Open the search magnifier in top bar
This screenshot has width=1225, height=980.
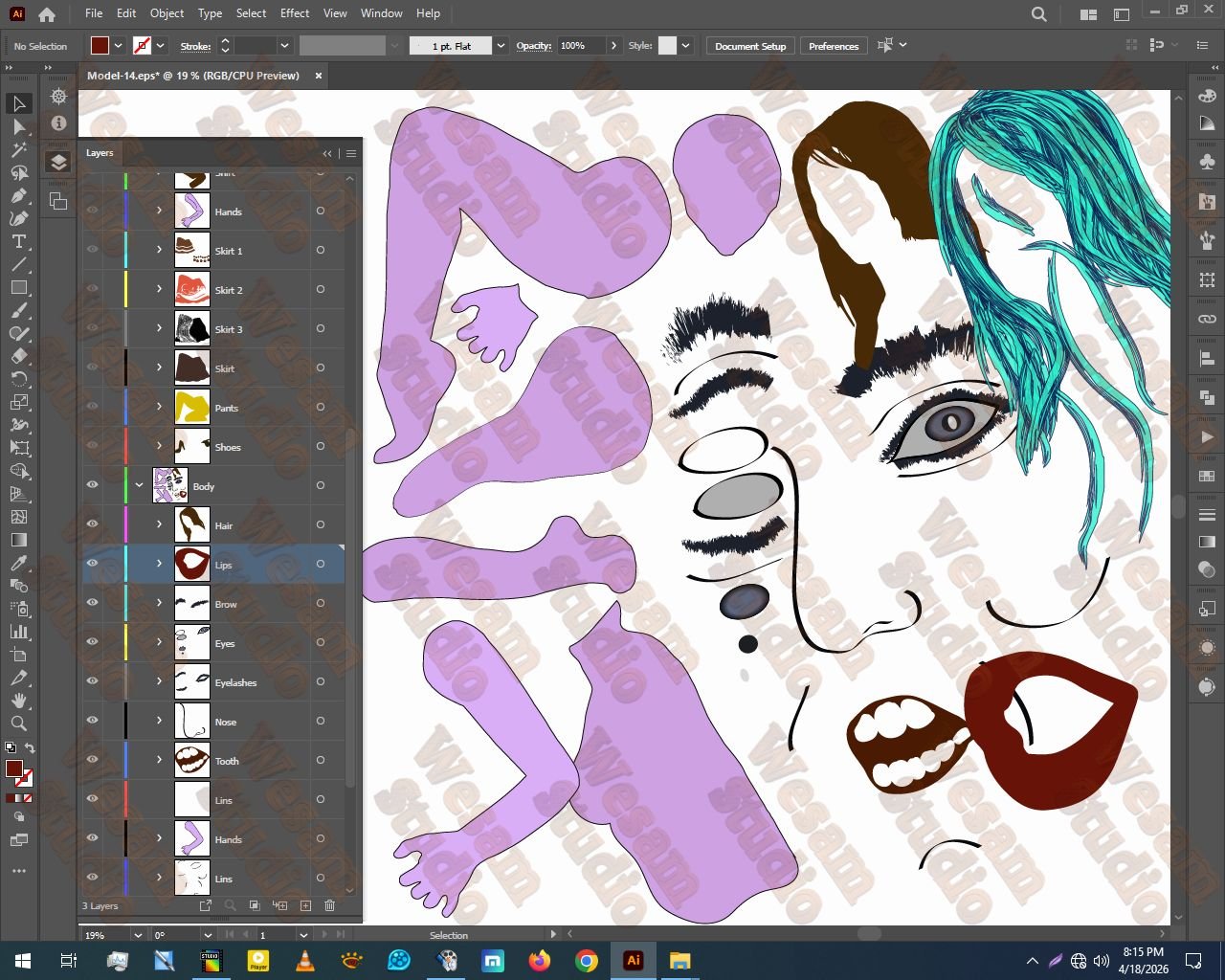pyautogui.click(x=1039, y=14)
